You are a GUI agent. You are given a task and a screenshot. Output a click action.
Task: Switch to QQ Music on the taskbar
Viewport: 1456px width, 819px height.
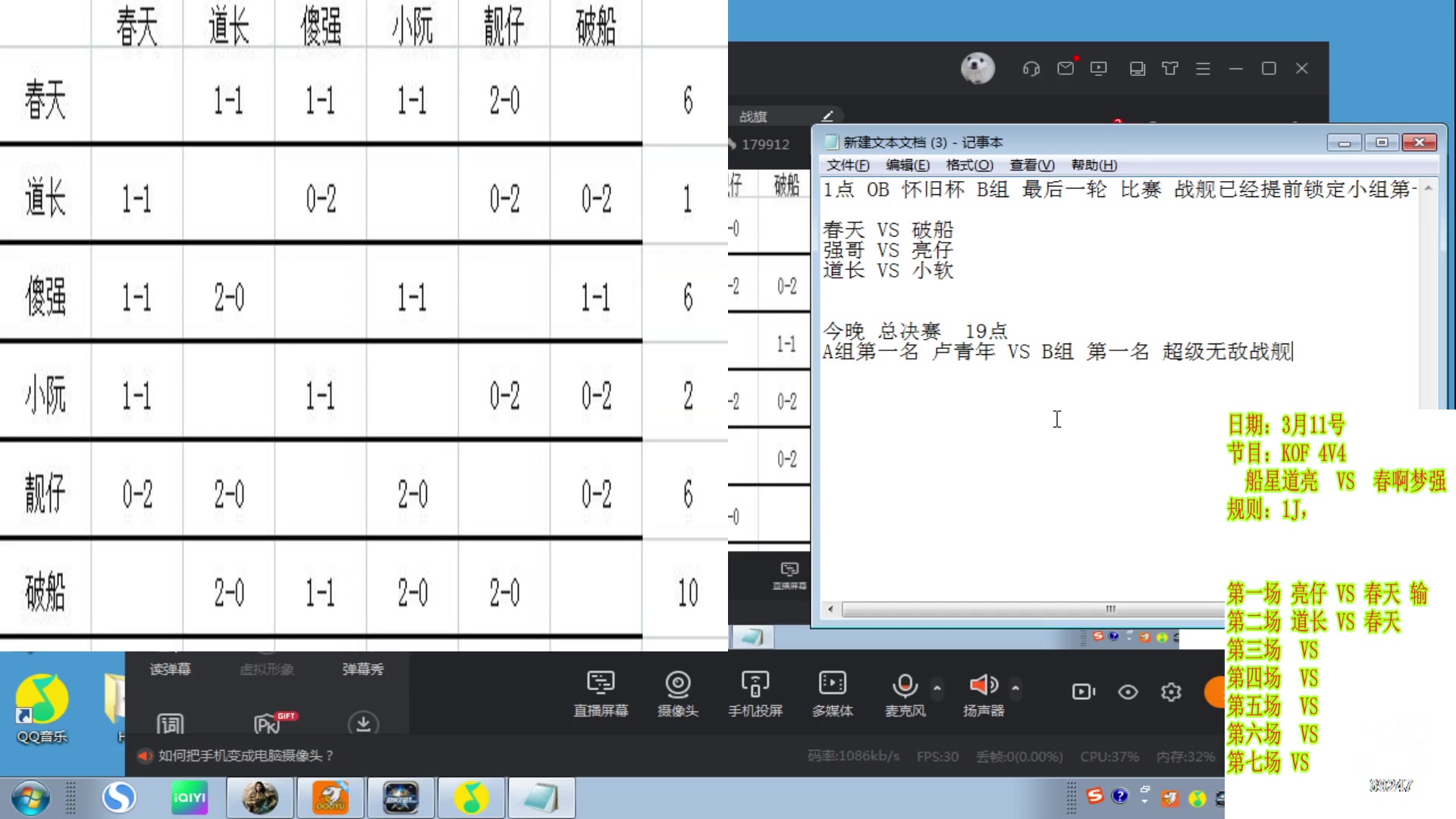click(471, 798)
